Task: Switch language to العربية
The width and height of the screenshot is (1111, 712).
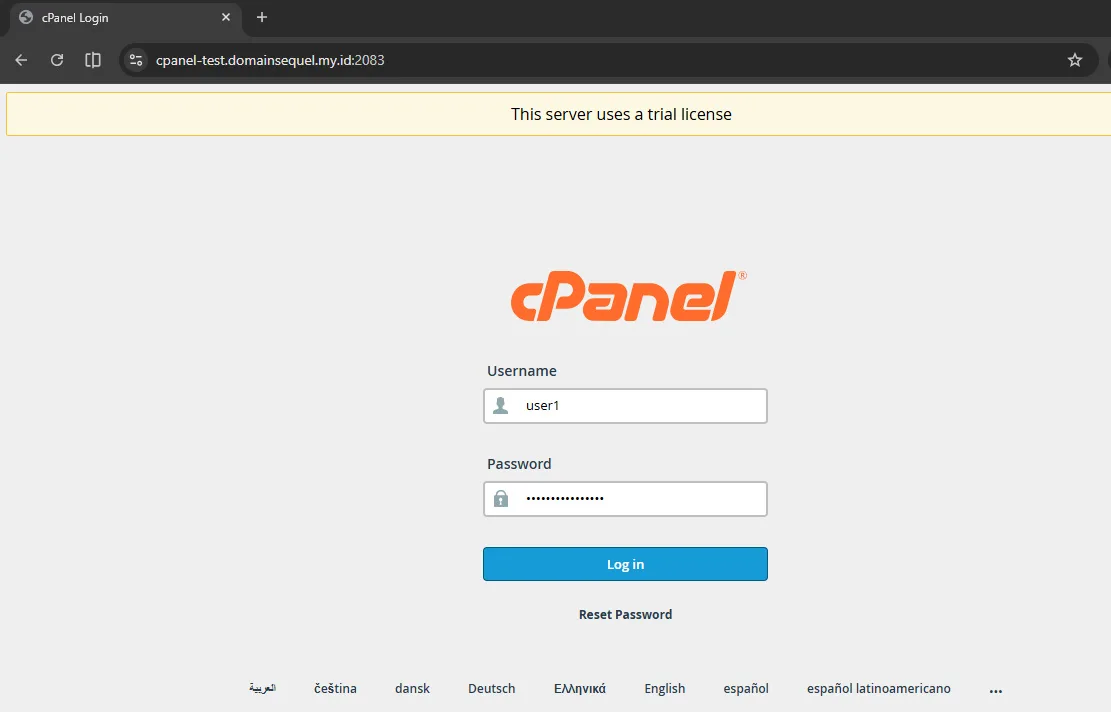Action: pos(262,688)
